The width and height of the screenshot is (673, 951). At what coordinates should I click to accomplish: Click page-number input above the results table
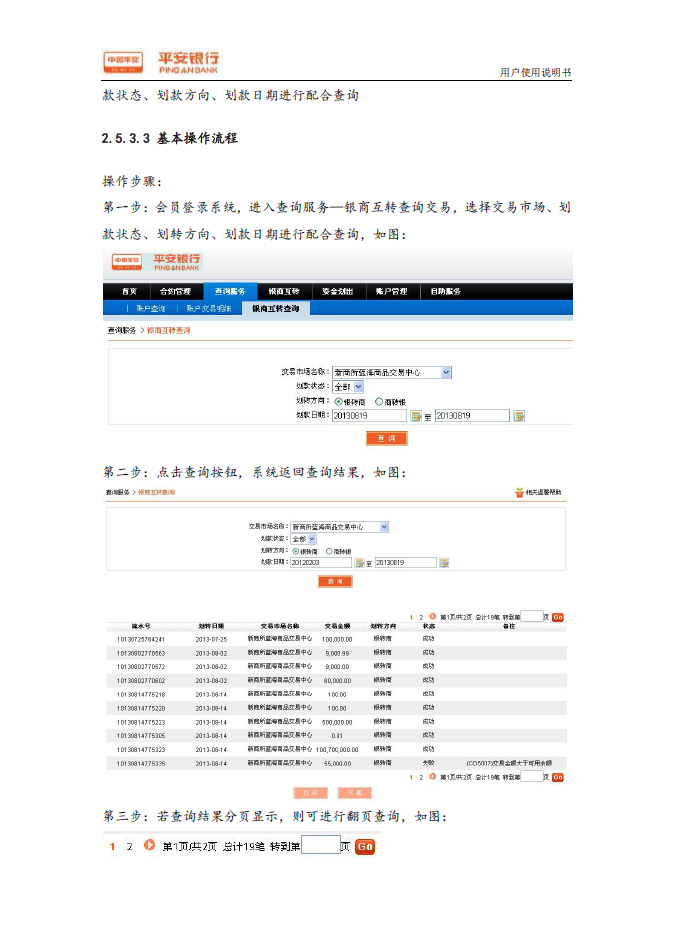(532, 617)
